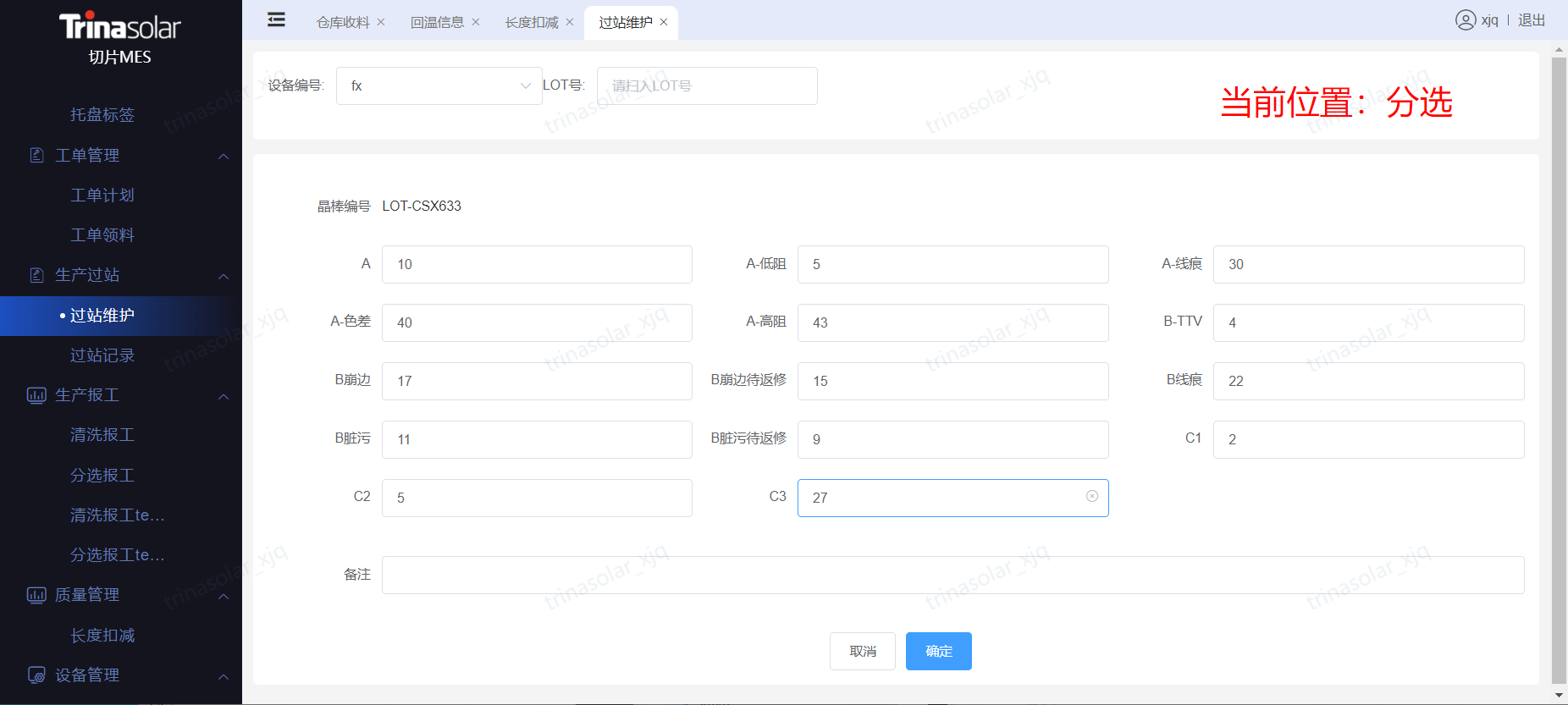
Task: Click the B脏污 input field
Action: tap(537, 439)
